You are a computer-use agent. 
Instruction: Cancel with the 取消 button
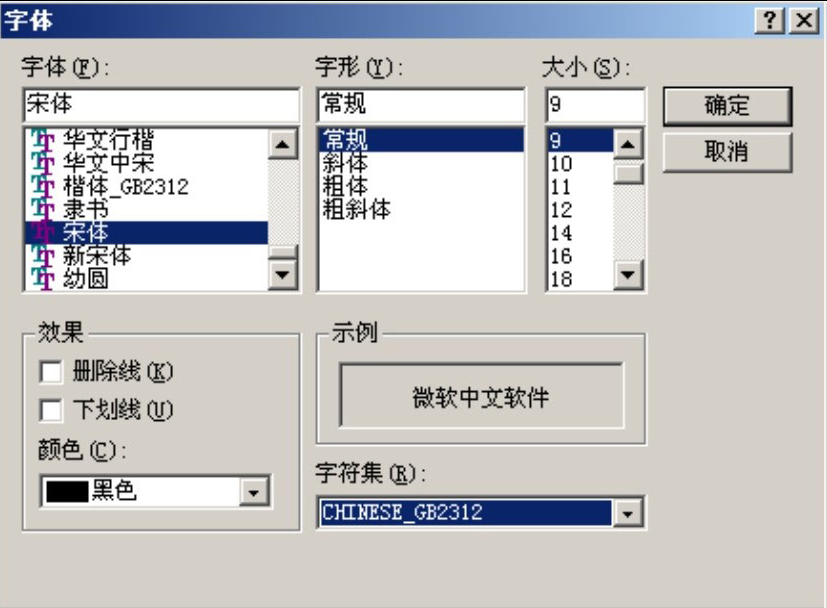[x=727, y=152]
